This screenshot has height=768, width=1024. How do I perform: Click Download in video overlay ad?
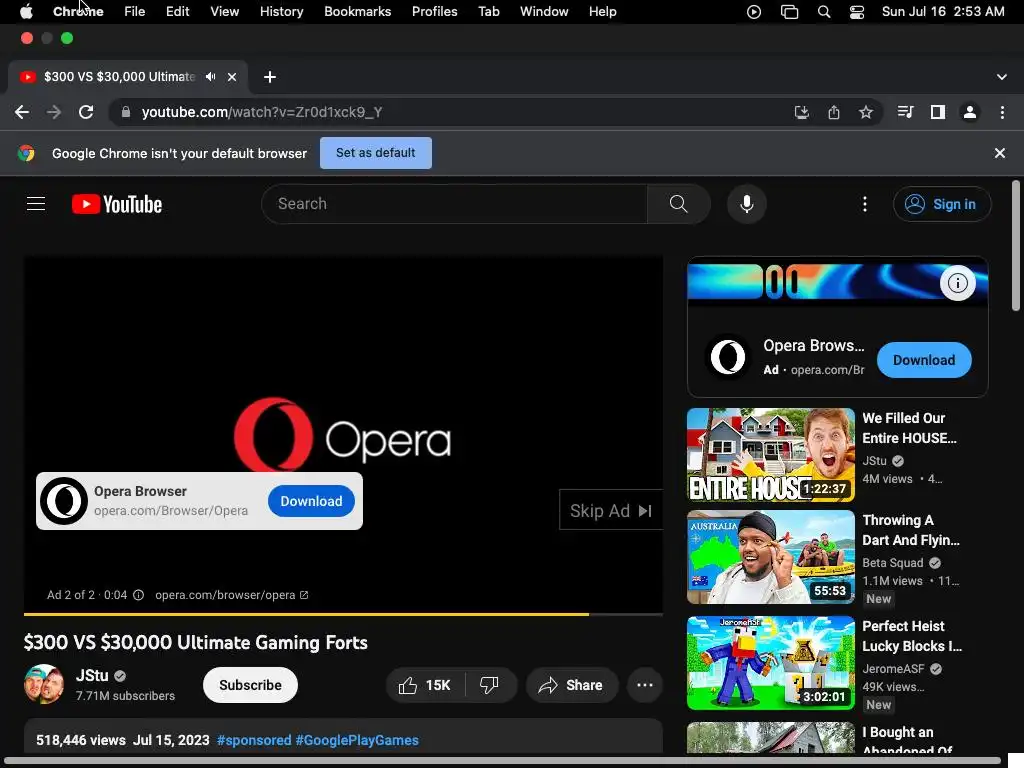(311, 501)
